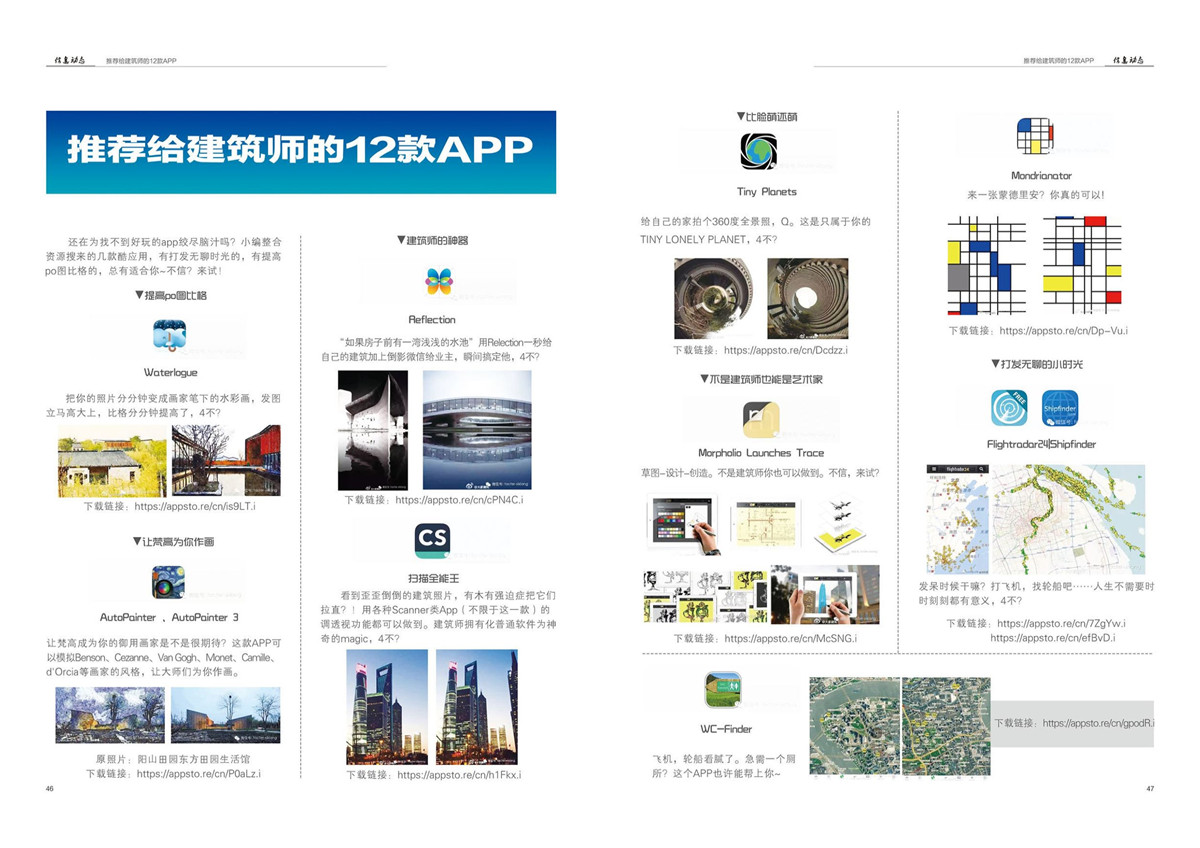The image size is (1200, 848).
Task: Click the Shipfinder green coastline map
Action: pyautogui.click(x=1068, y=518)
